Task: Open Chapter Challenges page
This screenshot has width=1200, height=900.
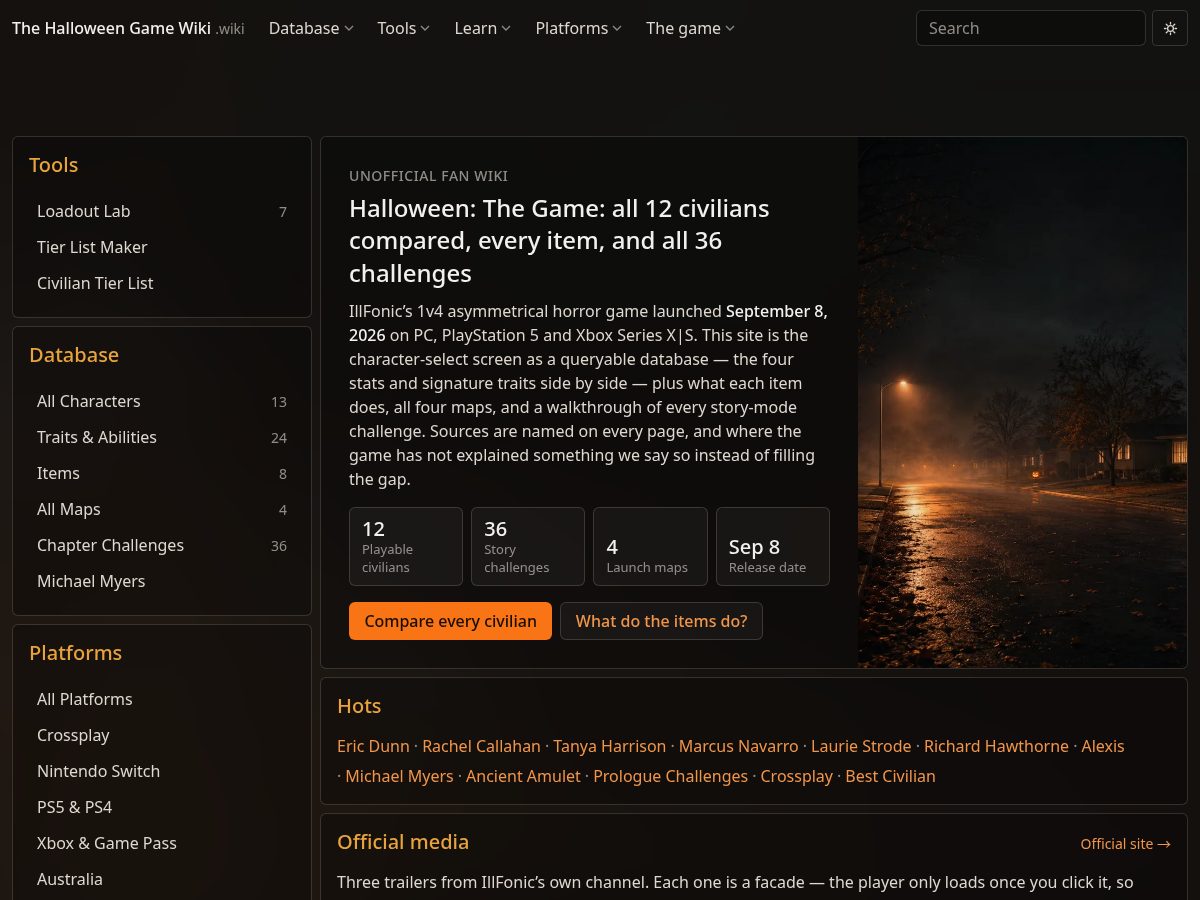Action: pos(162,545)
